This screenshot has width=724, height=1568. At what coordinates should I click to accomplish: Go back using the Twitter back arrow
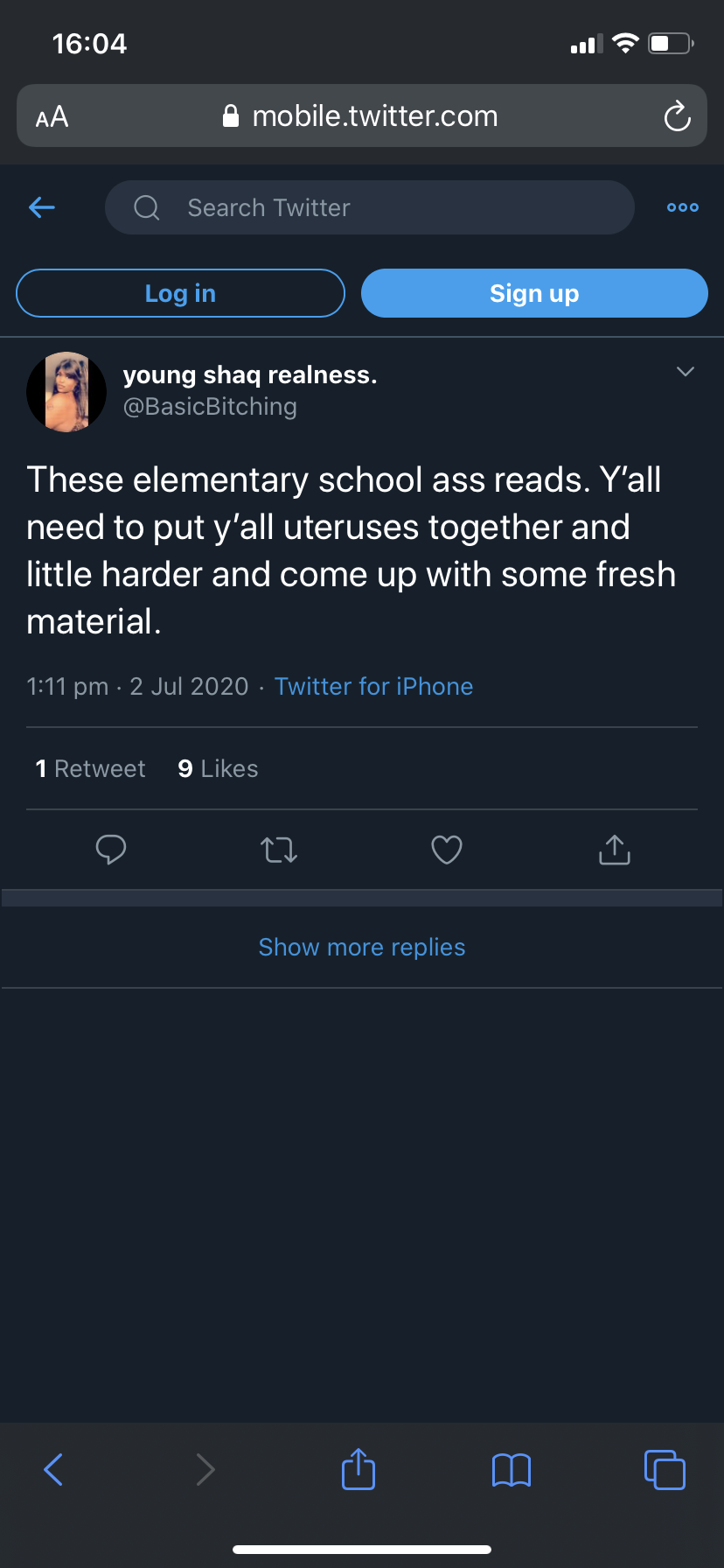[42, 207]
